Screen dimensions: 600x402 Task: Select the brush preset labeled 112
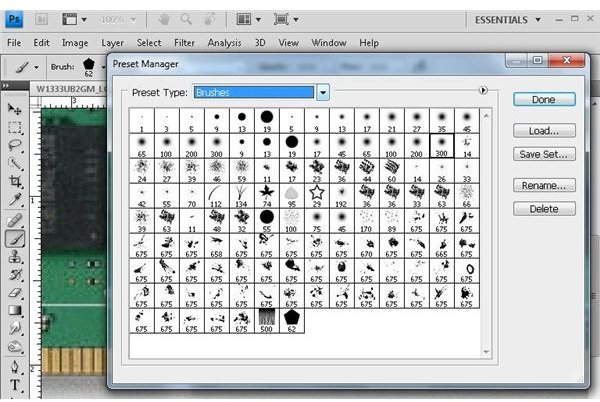tap(217, 195)
